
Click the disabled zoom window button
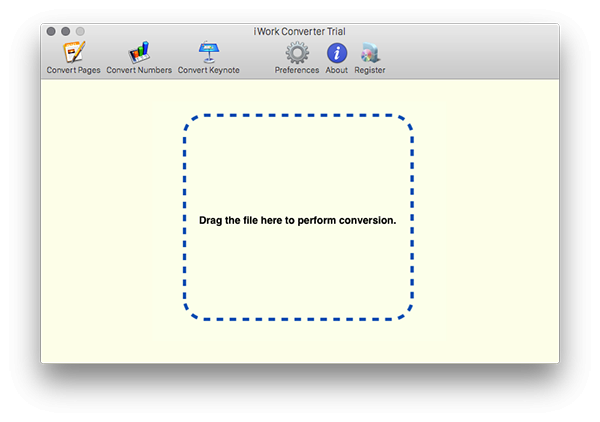pos(80,31)
